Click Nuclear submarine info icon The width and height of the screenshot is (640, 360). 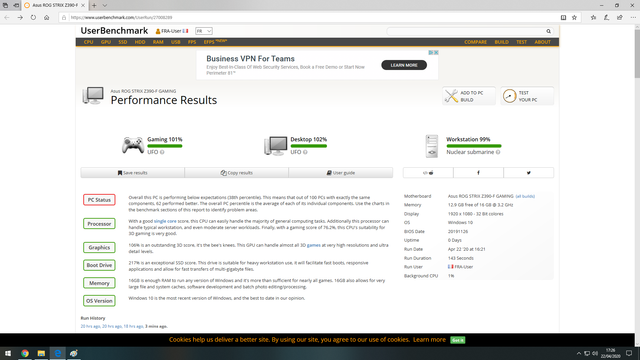498,152
